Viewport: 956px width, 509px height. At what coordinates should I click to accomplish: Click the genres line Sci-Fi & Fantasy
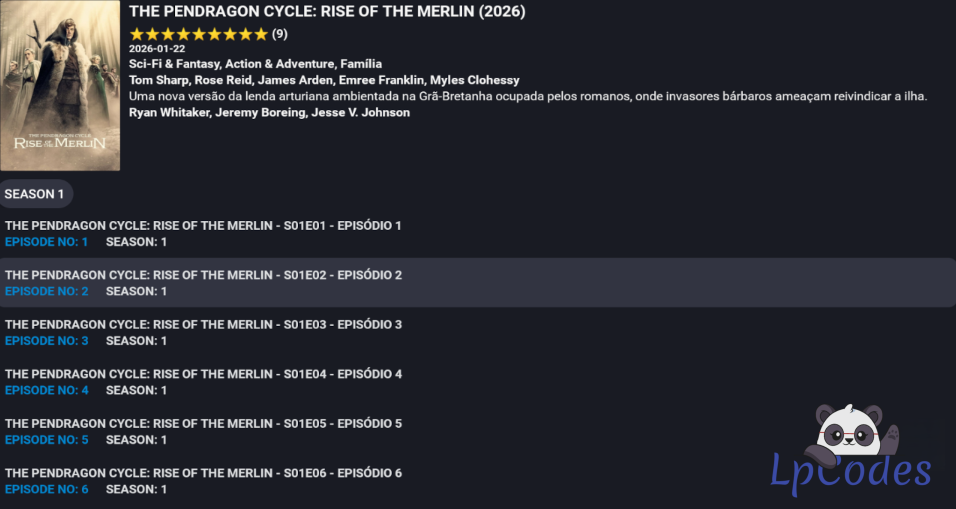[x=255, y=64]
